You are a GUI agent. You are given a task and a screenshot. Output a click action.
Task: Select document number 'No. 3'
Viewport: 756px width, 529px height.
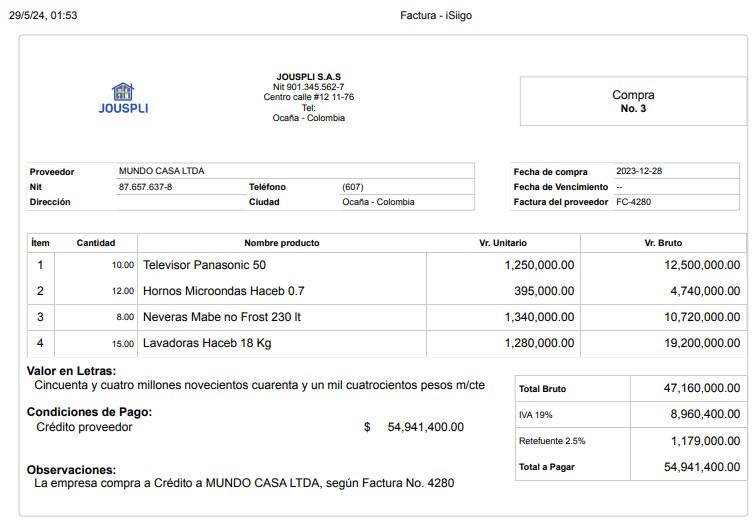point(633,109)
